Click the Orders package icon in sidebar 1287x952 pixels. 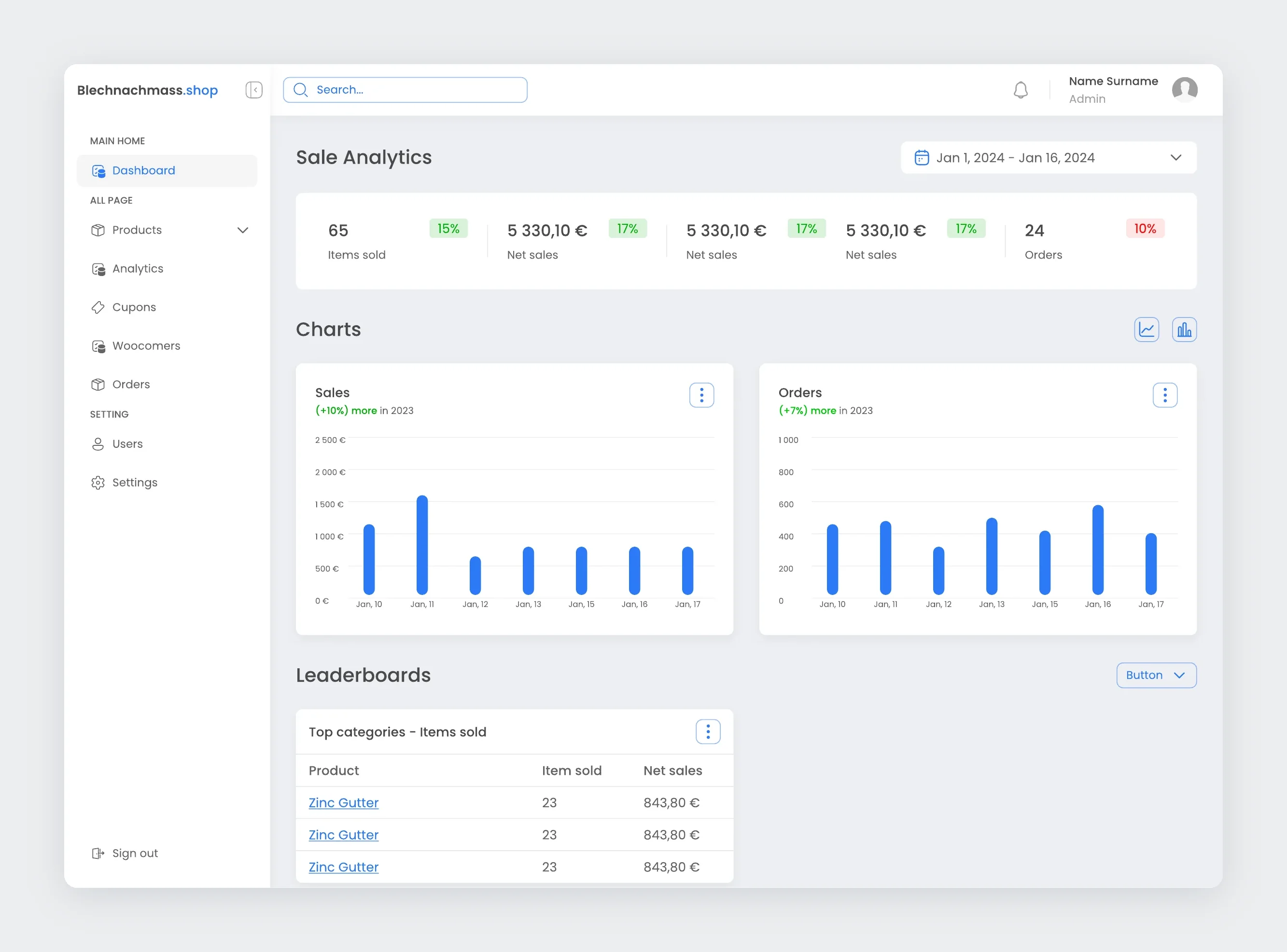pos(98,385)
